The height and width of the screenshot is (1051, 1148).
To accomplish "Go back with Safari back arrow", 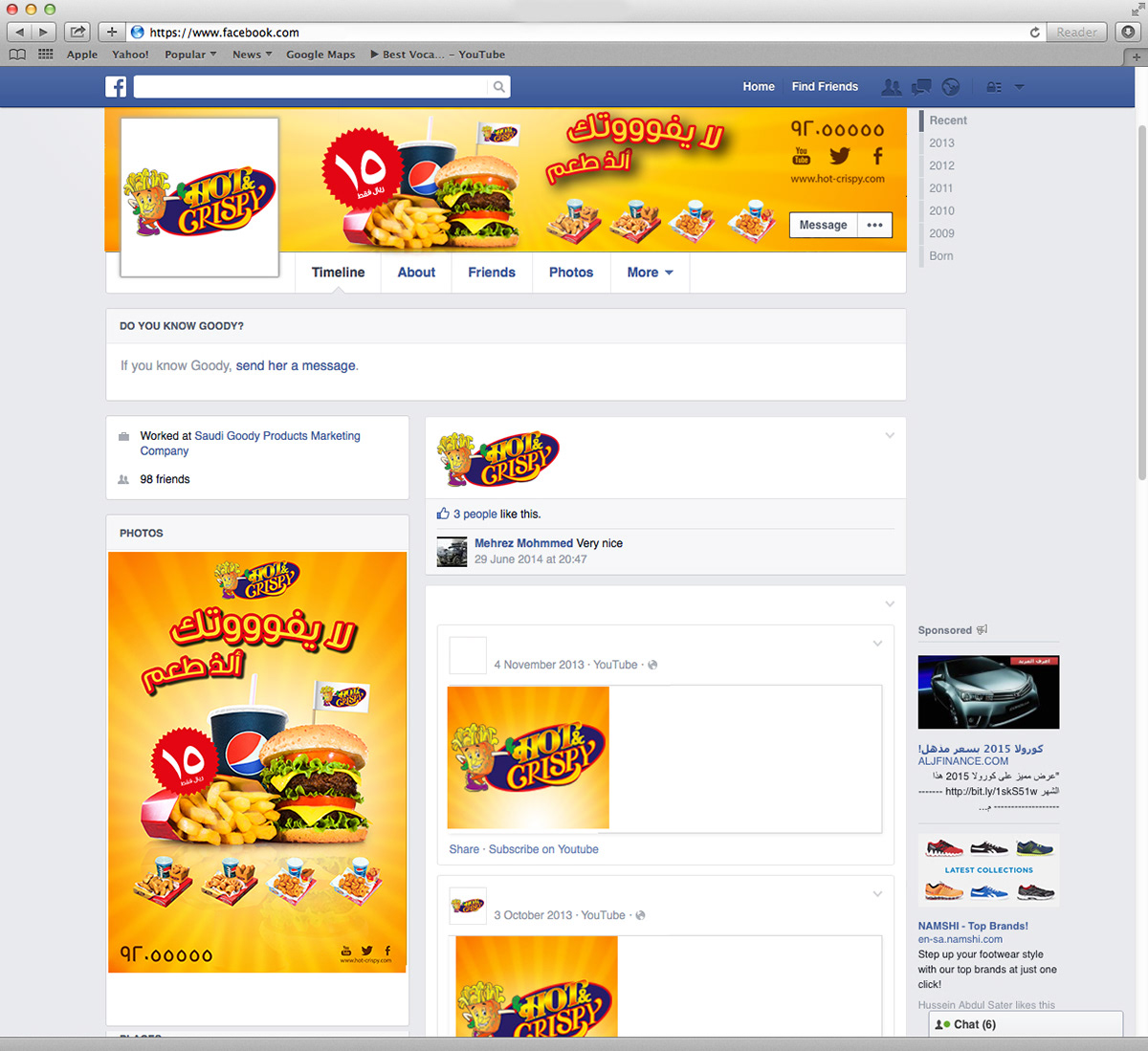I will tap(19, 32).
